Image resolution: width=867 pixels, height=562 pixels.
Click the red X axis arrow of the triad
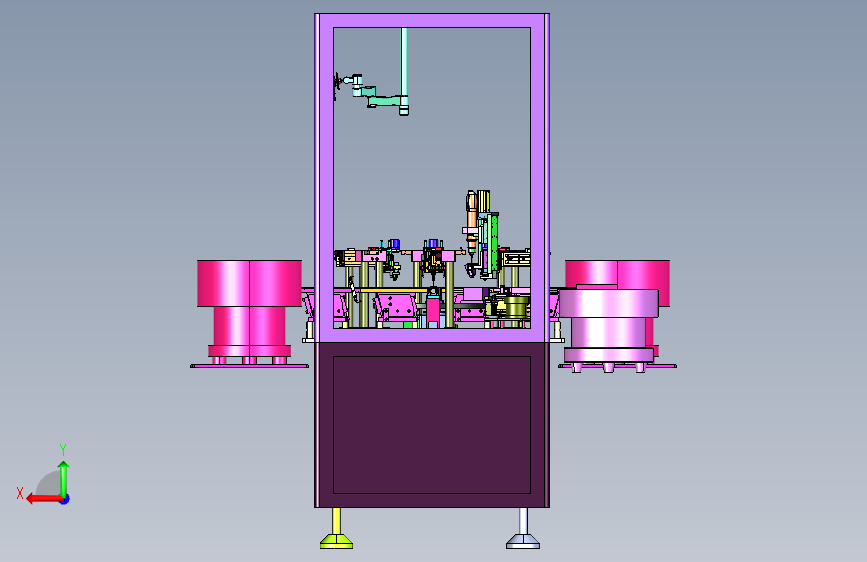[x=44, y=499]
